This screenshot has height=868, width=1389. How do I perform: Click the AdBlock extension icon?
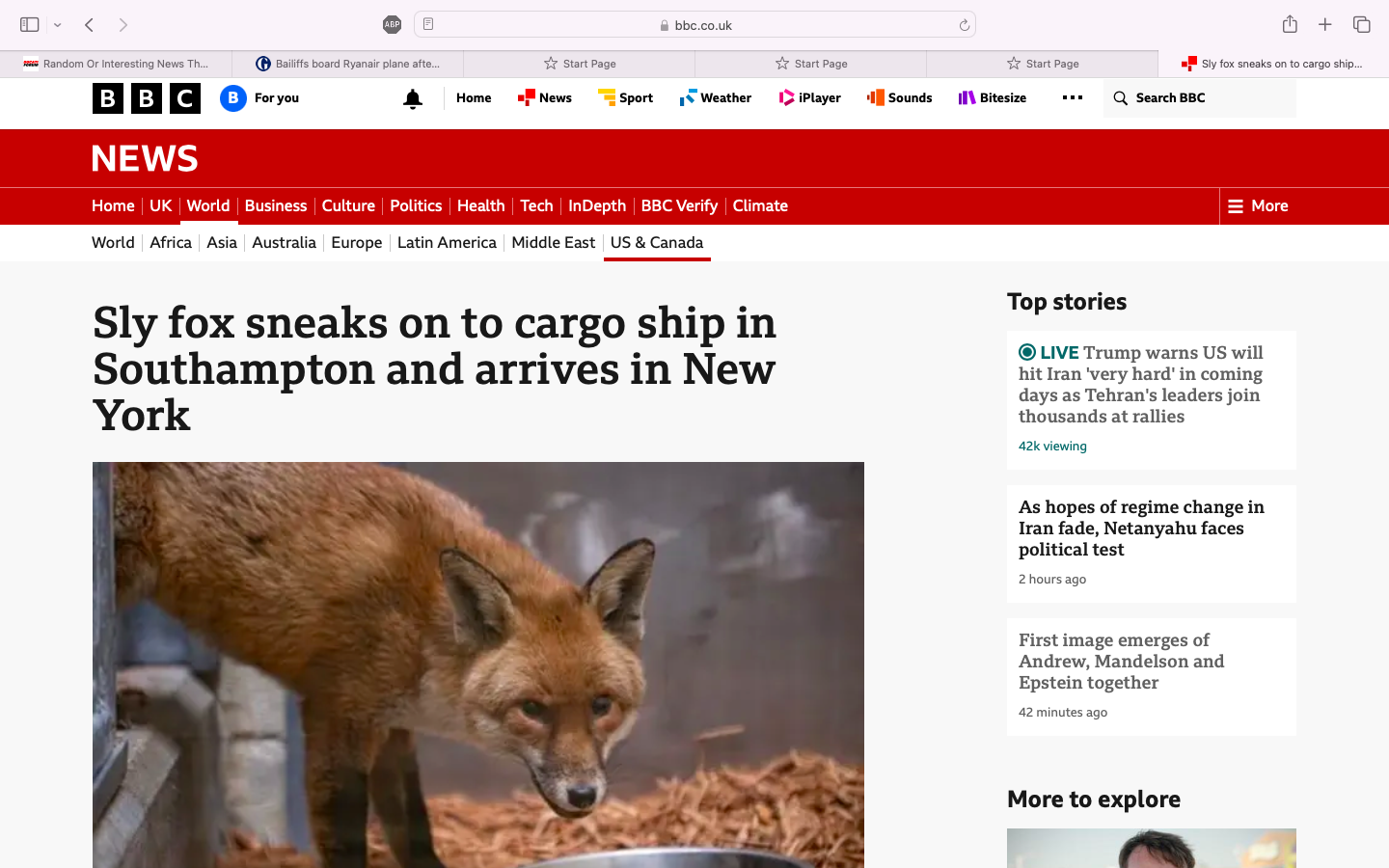tap(392, 24)
